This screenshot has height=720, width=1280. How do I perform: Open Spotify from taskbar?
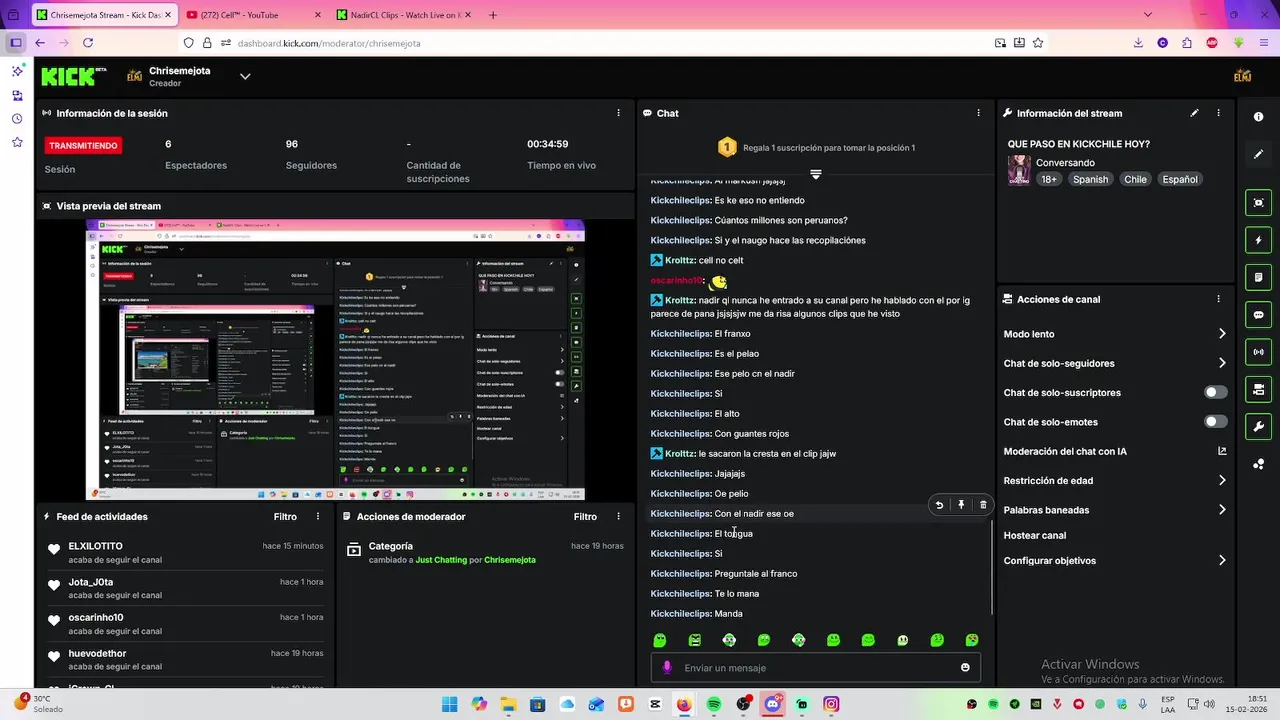pyautogui.click(x=714, y=704)
